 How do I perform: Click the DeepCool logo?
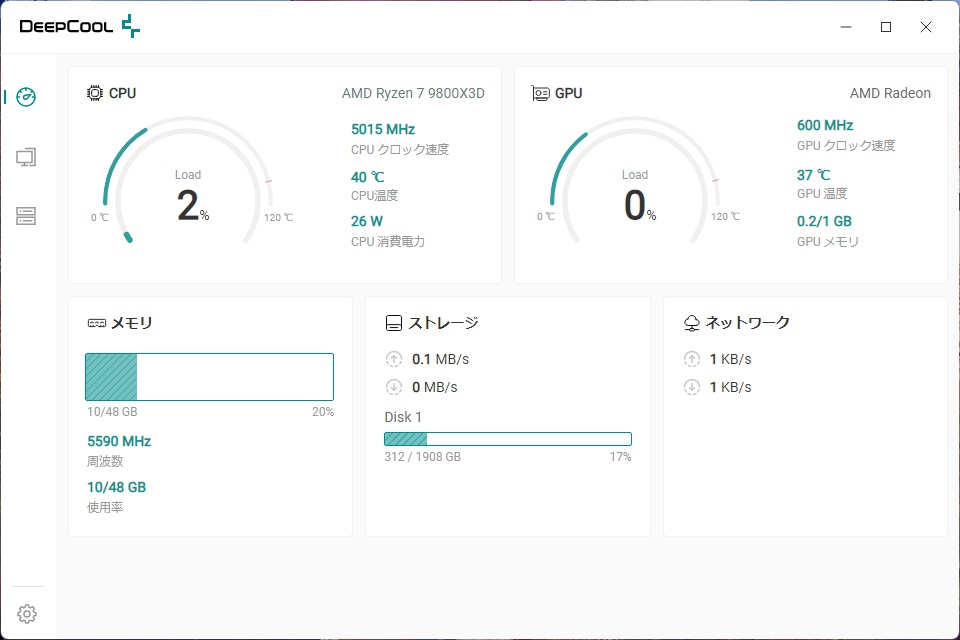click(80, 27)
